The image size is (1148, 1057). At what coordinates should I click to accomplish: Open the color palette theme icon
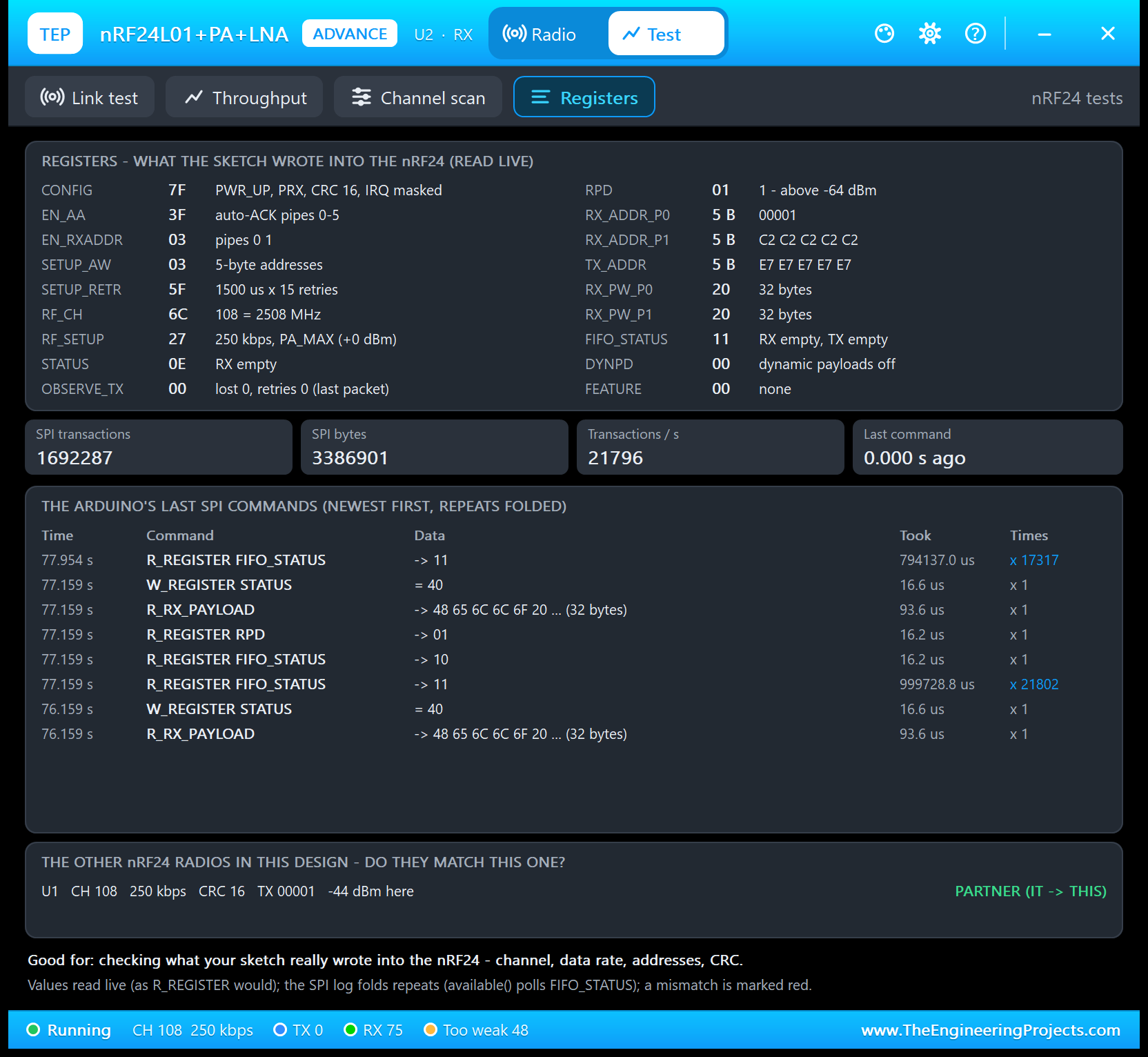coord(884,33)
